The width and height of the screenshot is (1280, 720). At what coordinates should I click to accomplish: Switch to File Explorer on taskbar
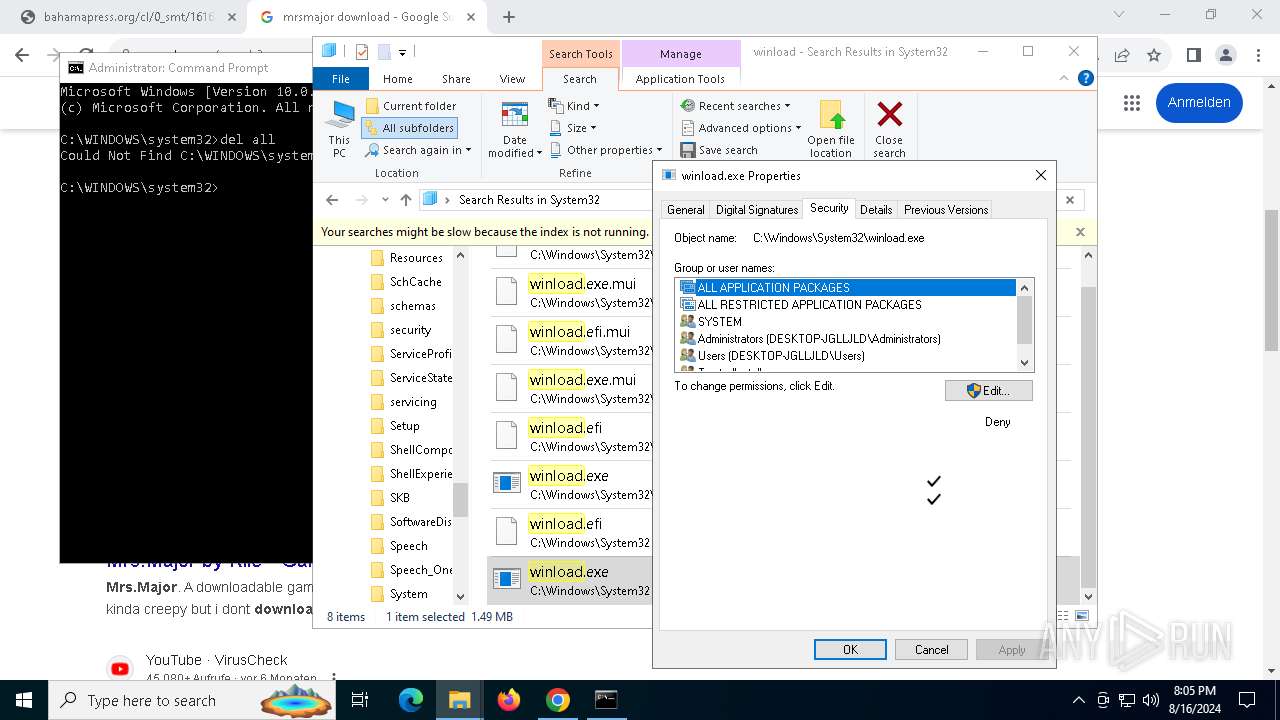[460, 700]
